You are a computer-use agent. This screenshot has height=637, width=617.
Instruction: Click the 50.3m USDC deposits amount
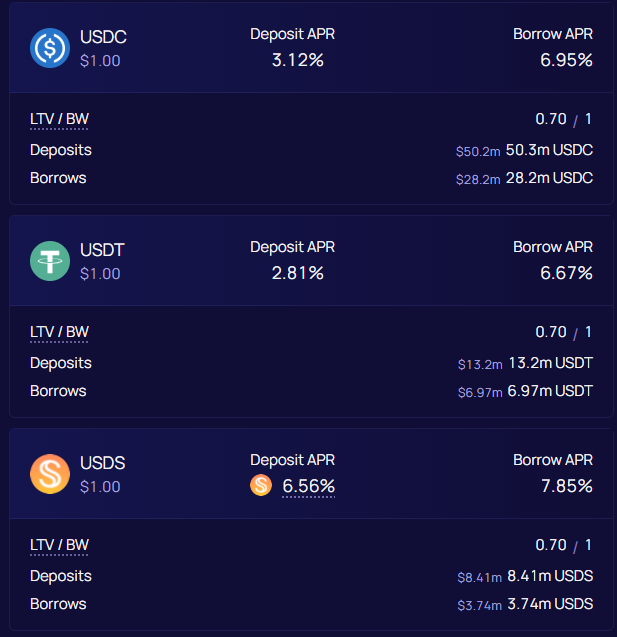coord(549,150)
